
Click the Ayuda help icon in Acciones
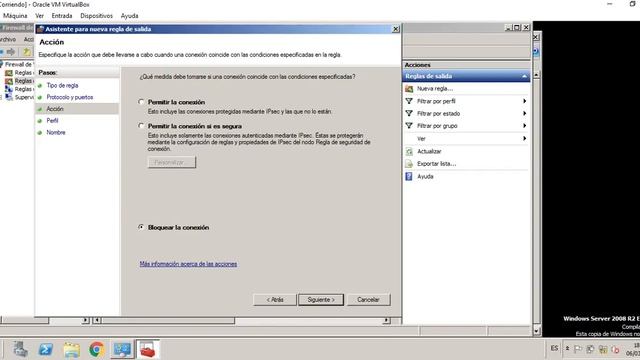click(x=409, y=176)
